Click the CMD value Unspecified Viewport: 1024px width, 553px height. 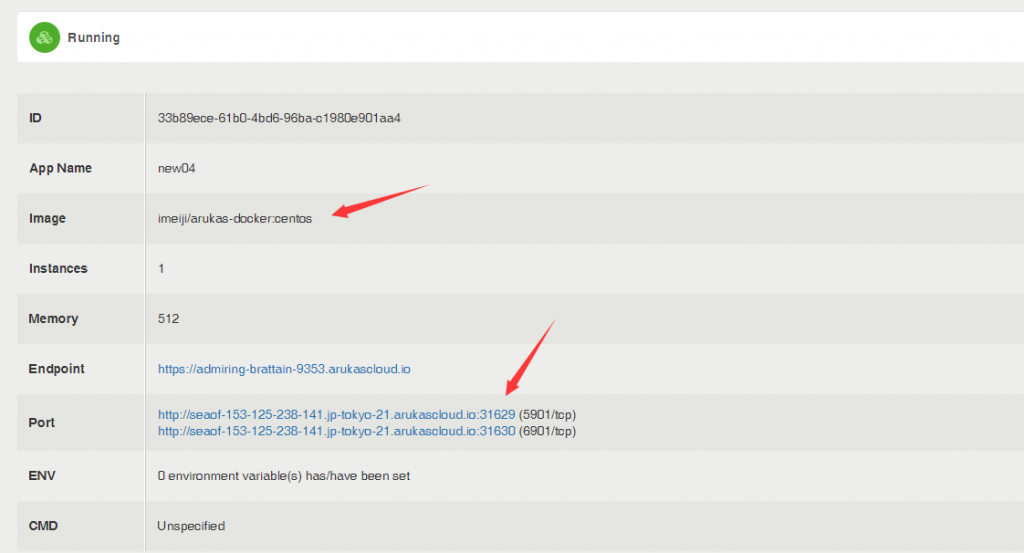191,526
